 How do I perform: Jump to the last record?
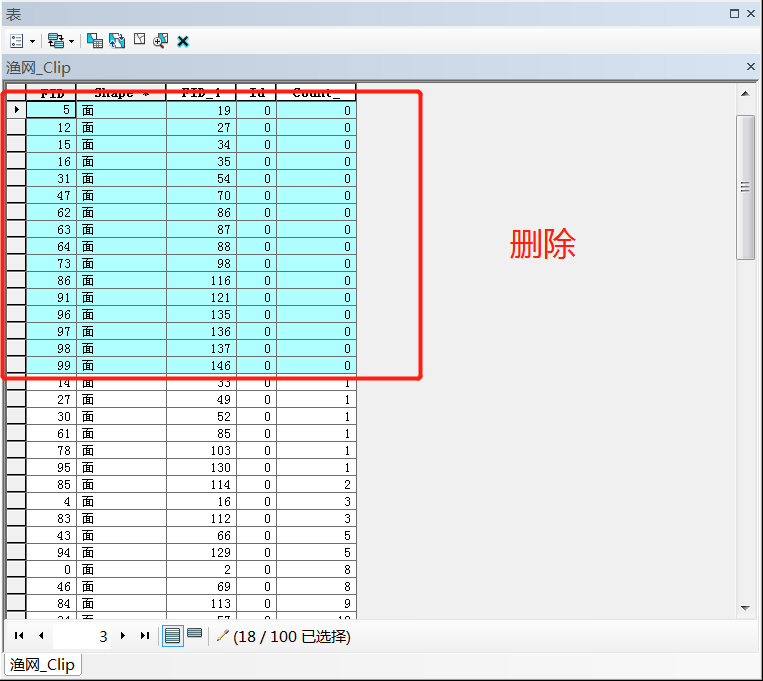(x=144, y=636)
